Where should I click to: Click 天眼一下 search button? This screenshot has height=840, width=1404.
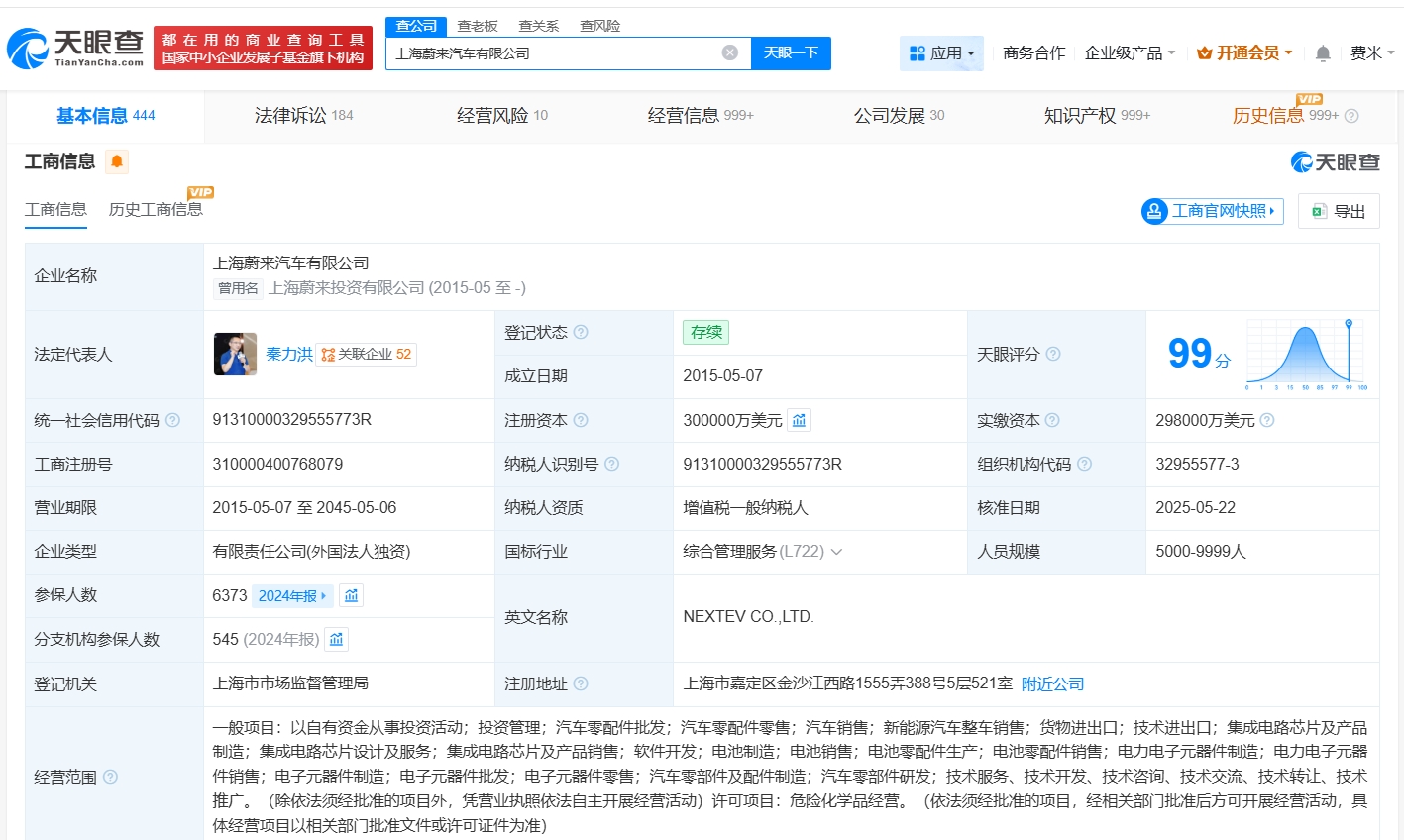coord(791,53)
